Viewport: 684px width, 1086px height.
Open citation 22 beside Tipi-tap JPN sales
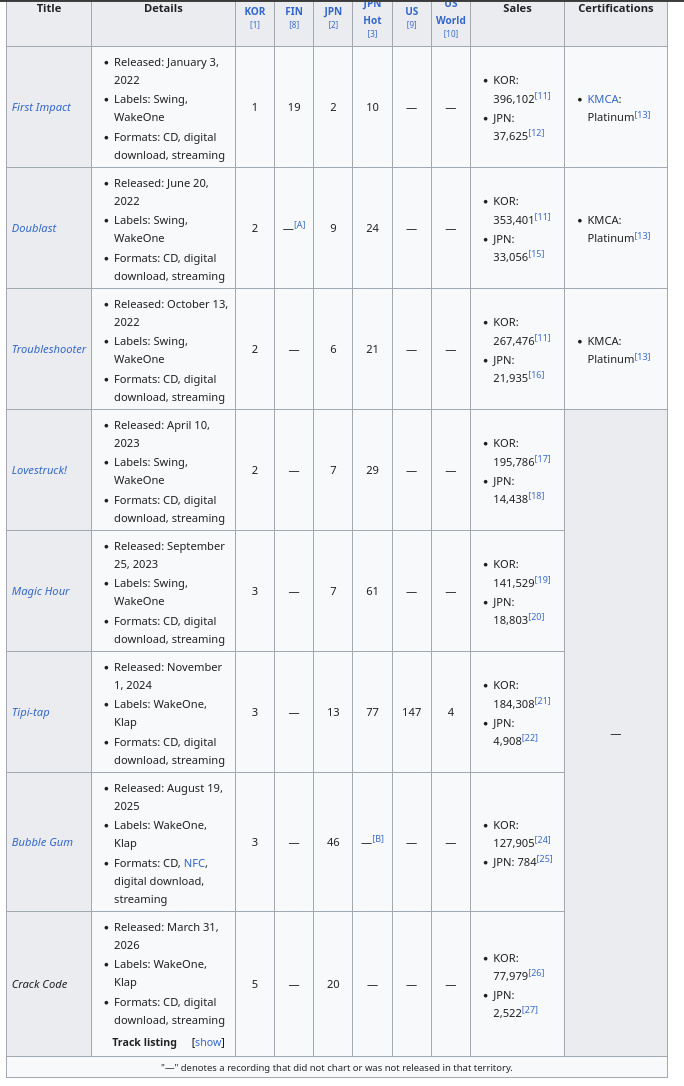pyautogui.click(x=530, y=738)
